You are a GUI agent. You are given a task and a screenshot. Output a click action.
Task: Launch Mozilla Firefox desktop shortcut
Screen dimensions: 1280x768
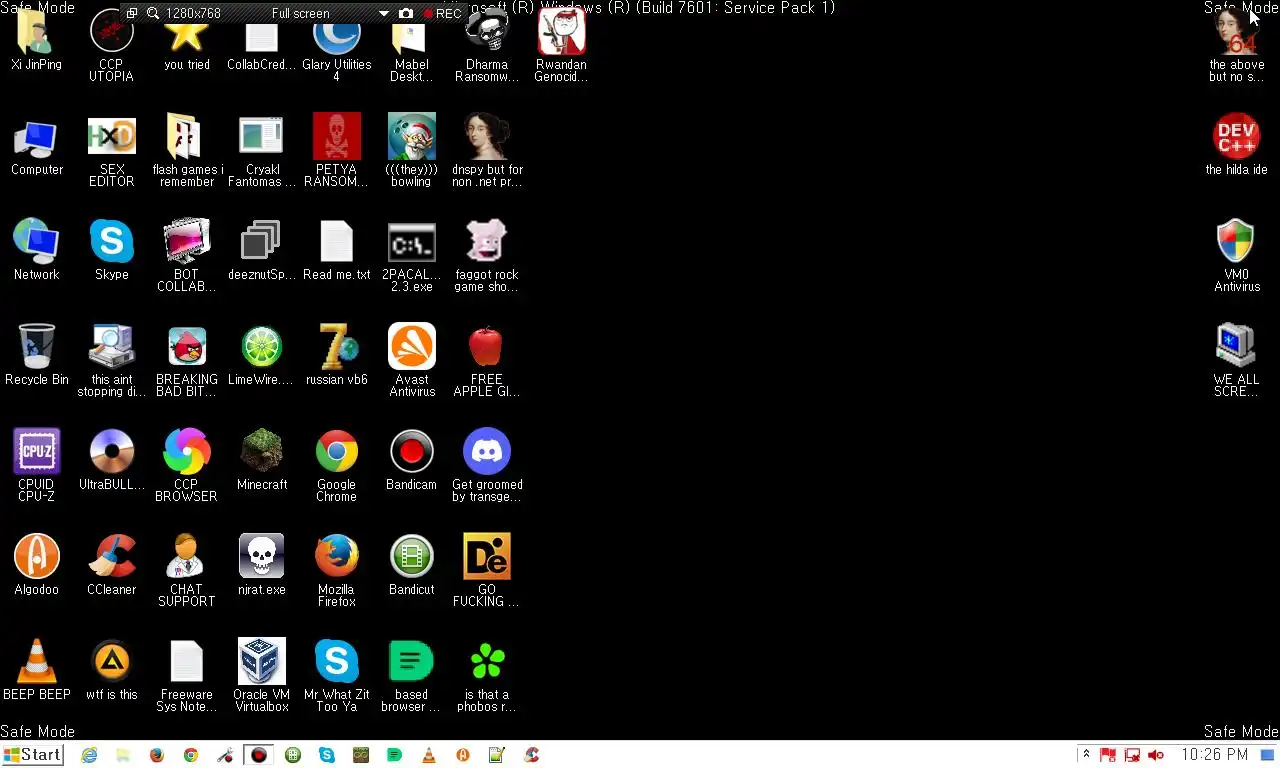tap(337, 569)
